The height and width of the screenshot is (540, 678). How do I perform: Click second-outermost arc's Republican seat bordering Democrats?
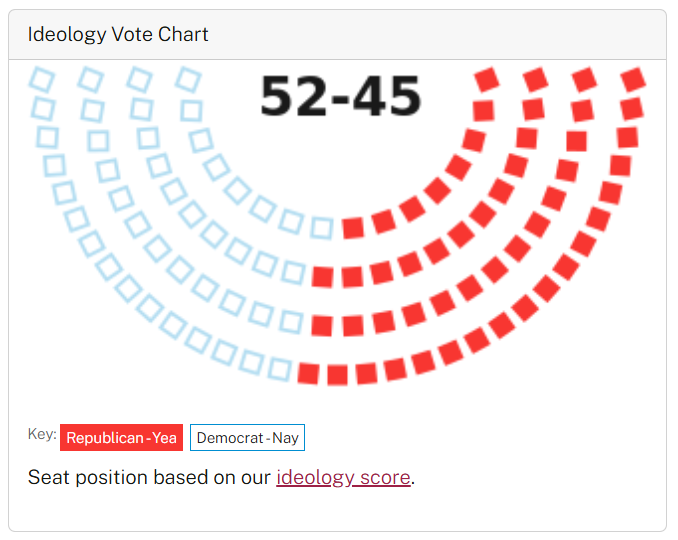pyautogui.click(x=322, y=326)
